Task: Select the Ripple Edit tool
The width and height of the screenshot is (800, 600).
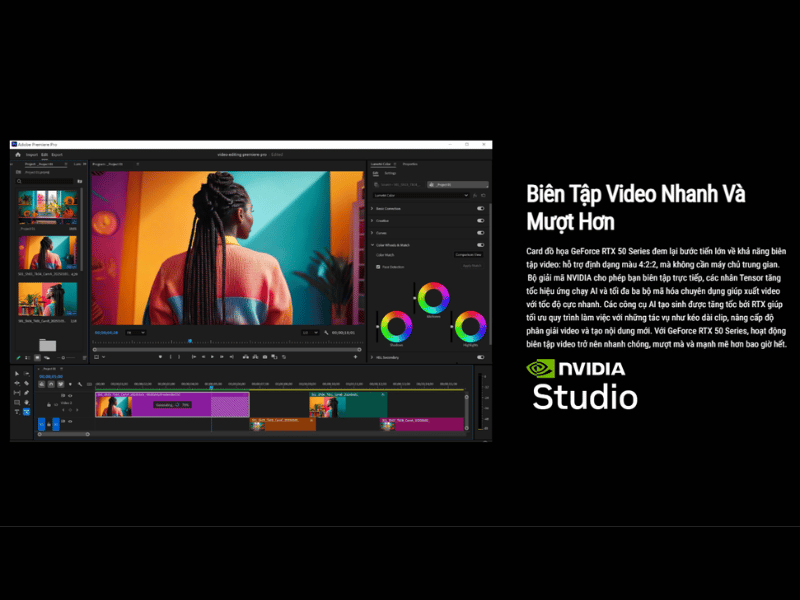Action: coord(17,383)
